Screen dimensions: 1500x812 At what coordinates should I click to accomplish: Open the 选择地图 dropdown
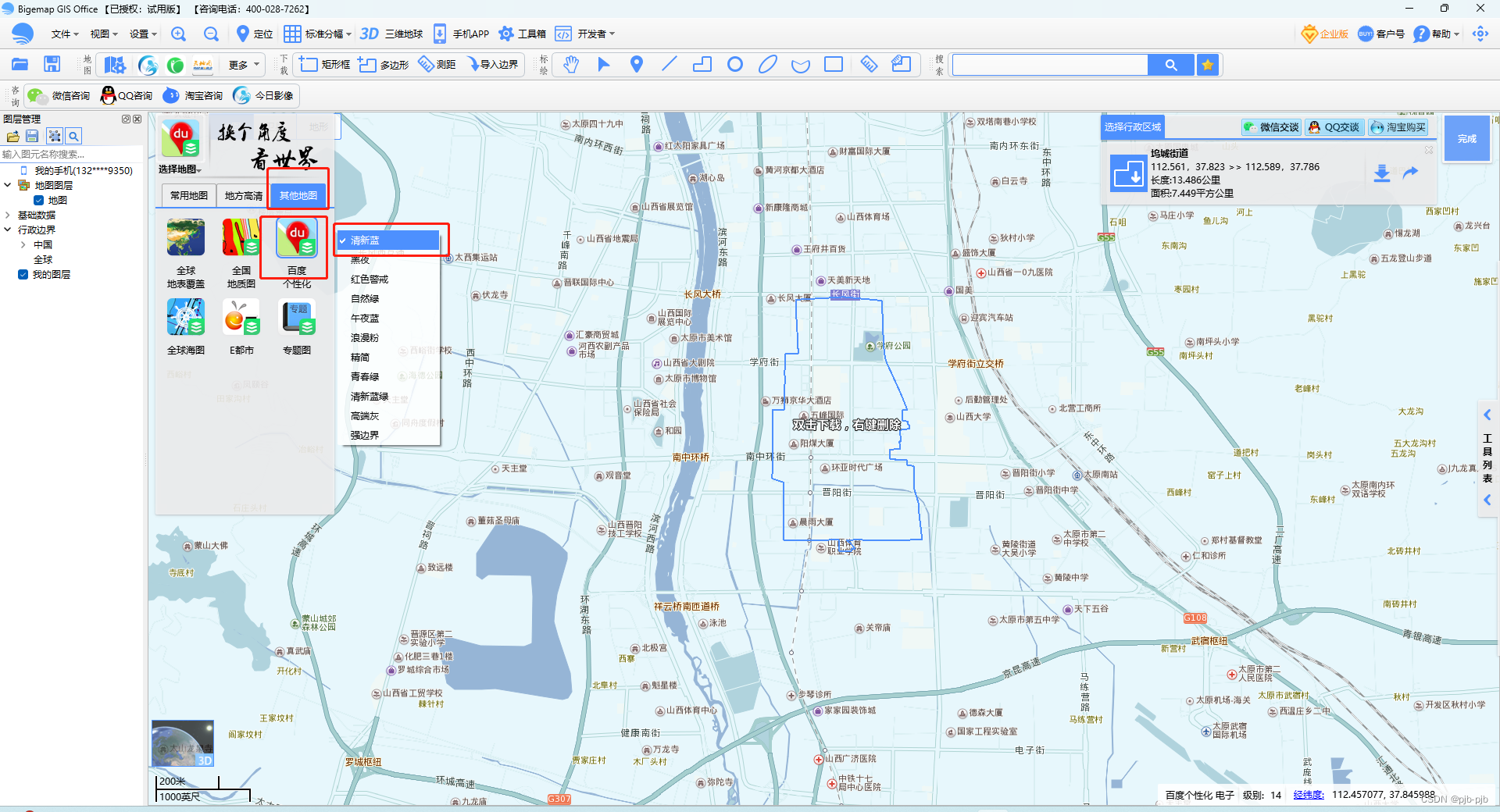[x=179, y=169]
